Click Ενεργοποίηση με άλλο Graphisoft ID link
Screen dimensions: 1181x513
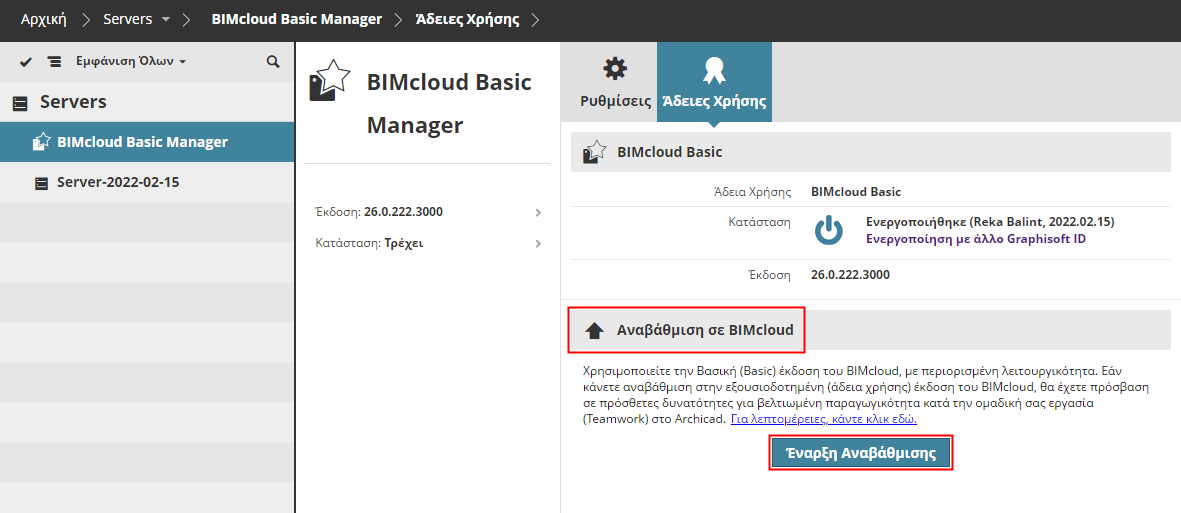click(976, 240)
